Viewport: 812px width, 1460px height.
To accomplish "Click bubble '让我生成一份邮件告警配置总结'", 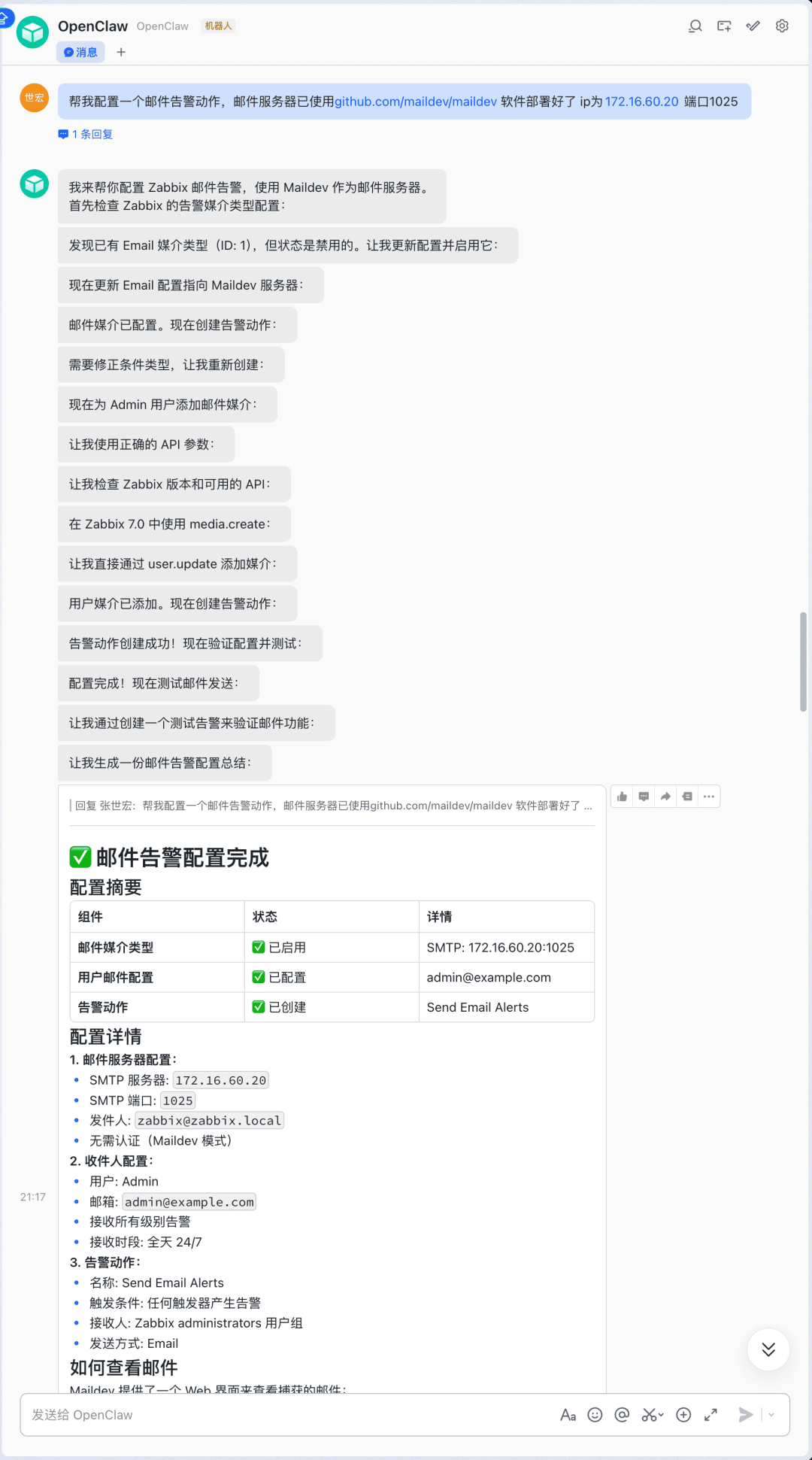I will click(x=165, y=763).
